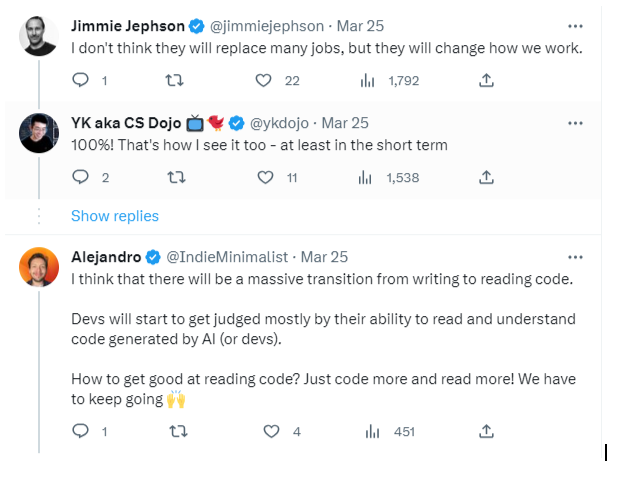Screen dimensions: 635x495
Task: Reply to YK aka CS Dojo's tweet
Action: point(81,177)
